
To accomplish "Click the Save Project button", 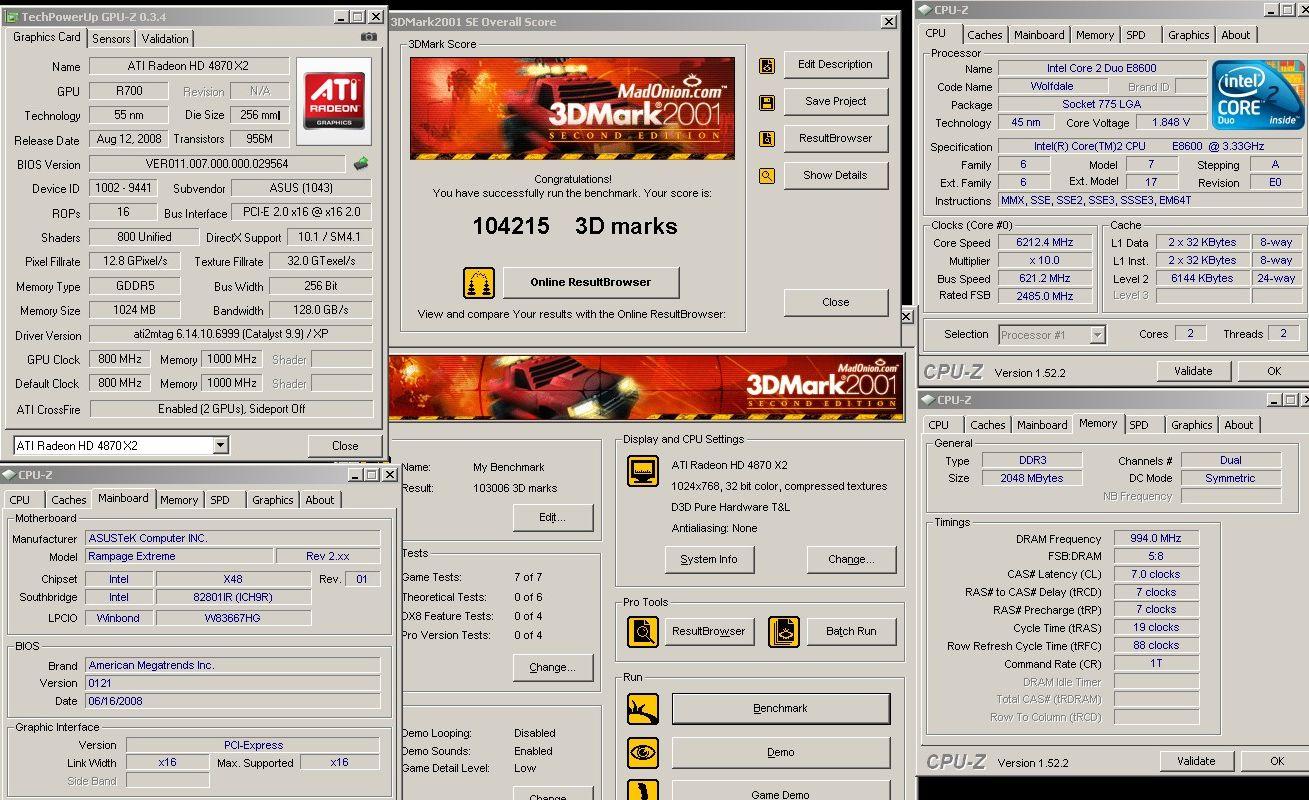I will (x=835, y=102).
